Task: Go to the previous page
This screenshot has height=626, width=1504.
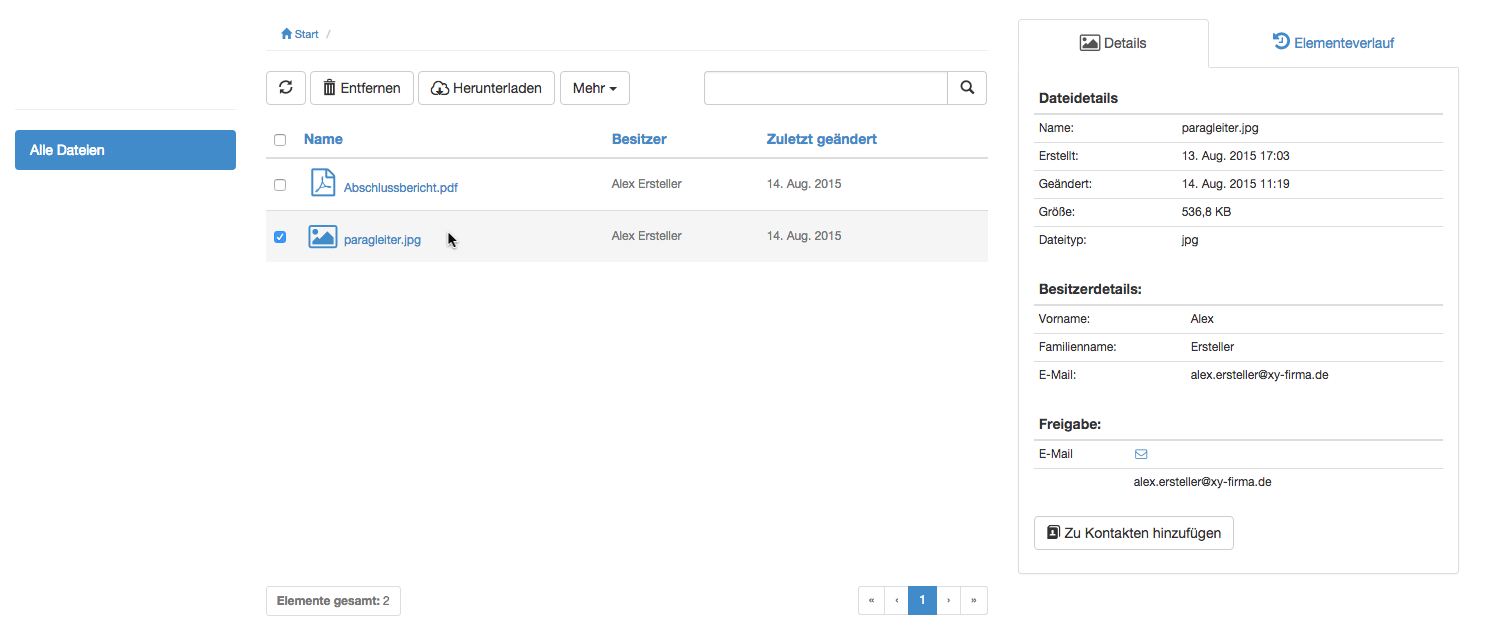Action: (x=897, y=600)
